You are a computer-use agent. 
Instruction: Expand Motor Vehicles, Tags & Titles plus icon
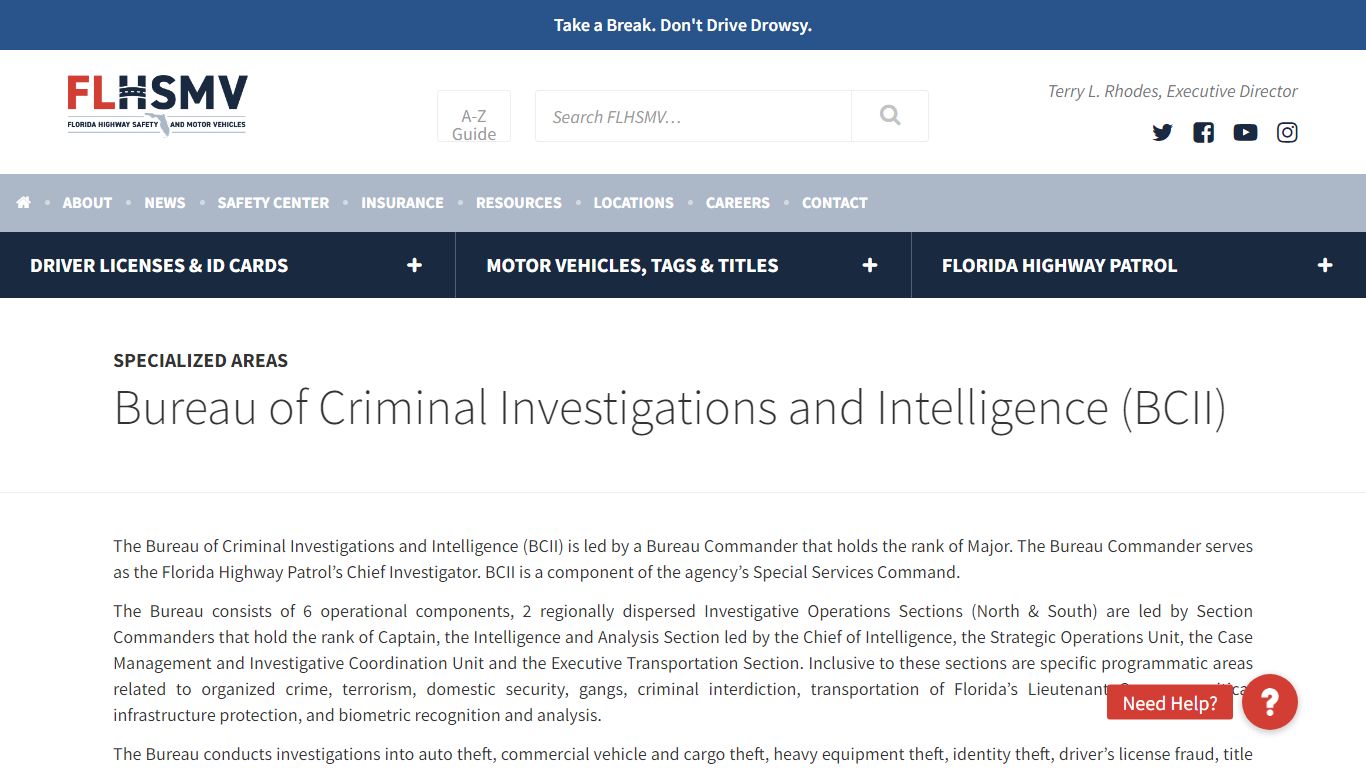point(870,265)
